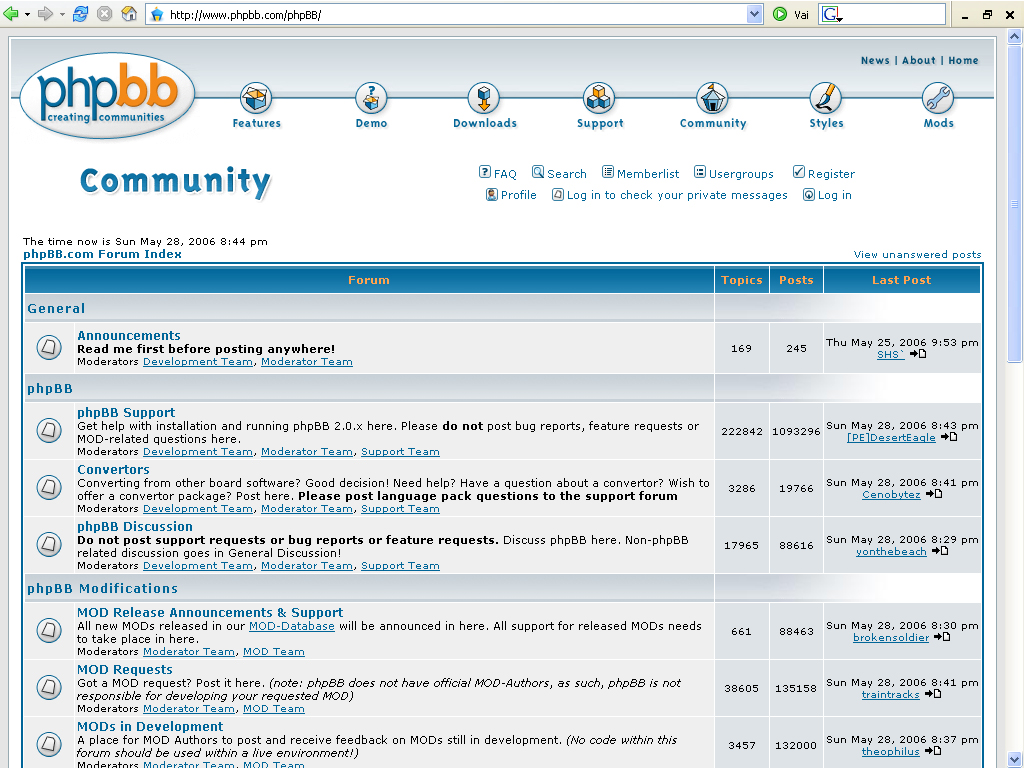Select News in the top-right menu
Viewport: 1024px width, 768px height.
[875, 60]
